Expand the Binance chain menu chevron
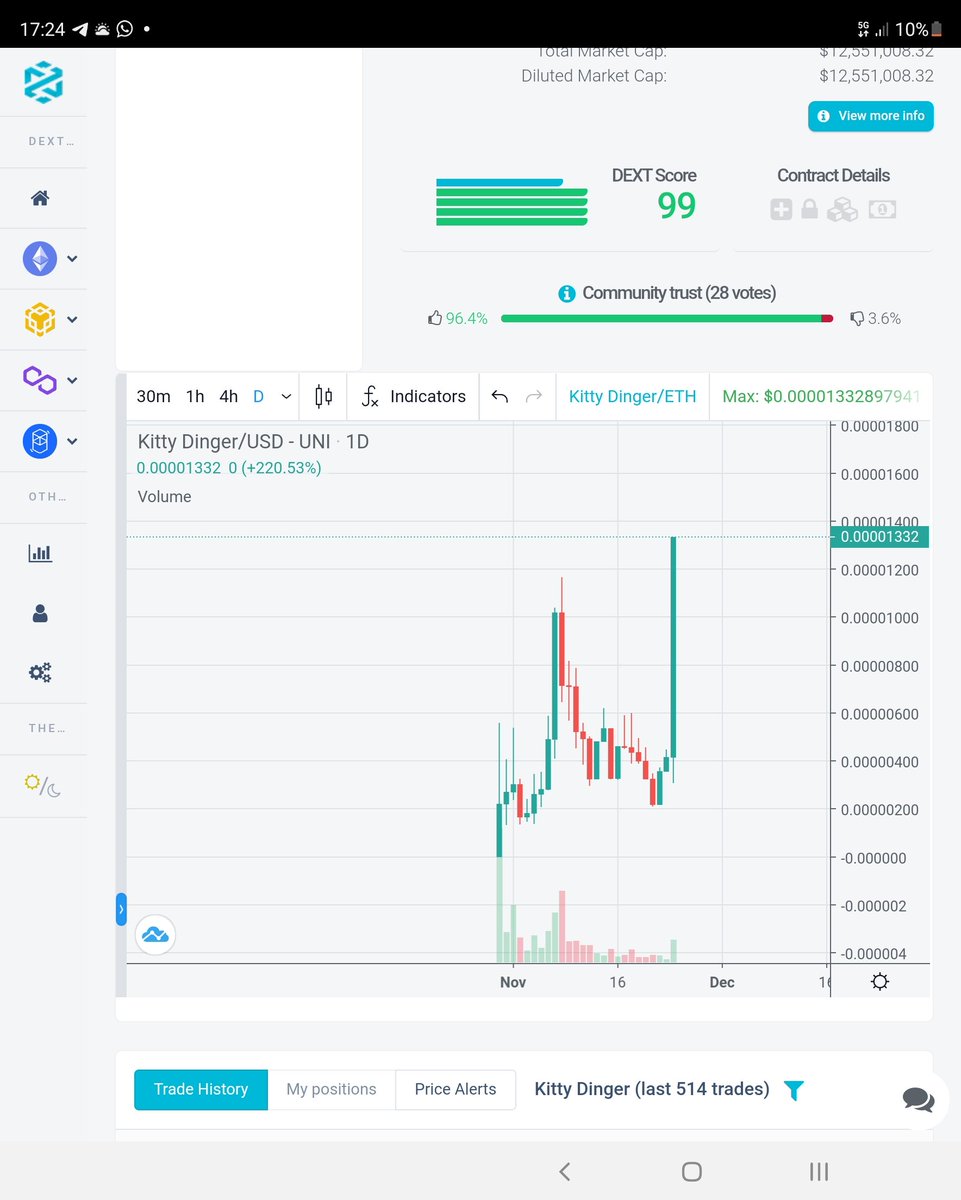This screenshot has width=961, height=1200. [72, 320]
